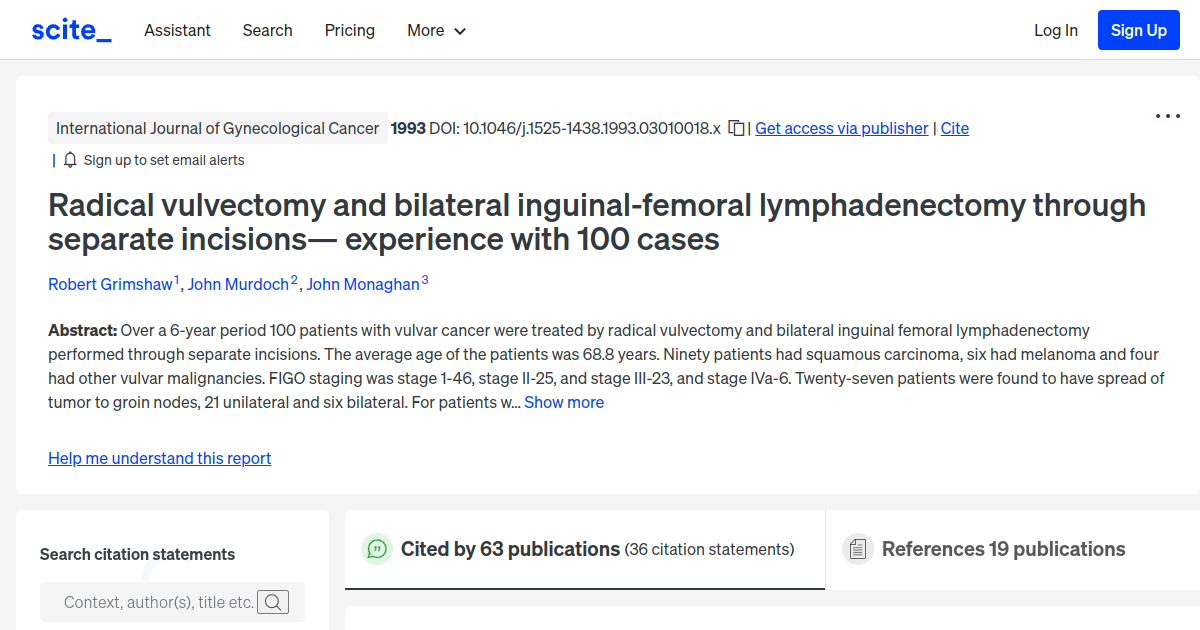Select author affiliation superscript 1 beside Robert Grimshaw
Viewport: 1200px width, 630px height.
[x=175, y=277]
